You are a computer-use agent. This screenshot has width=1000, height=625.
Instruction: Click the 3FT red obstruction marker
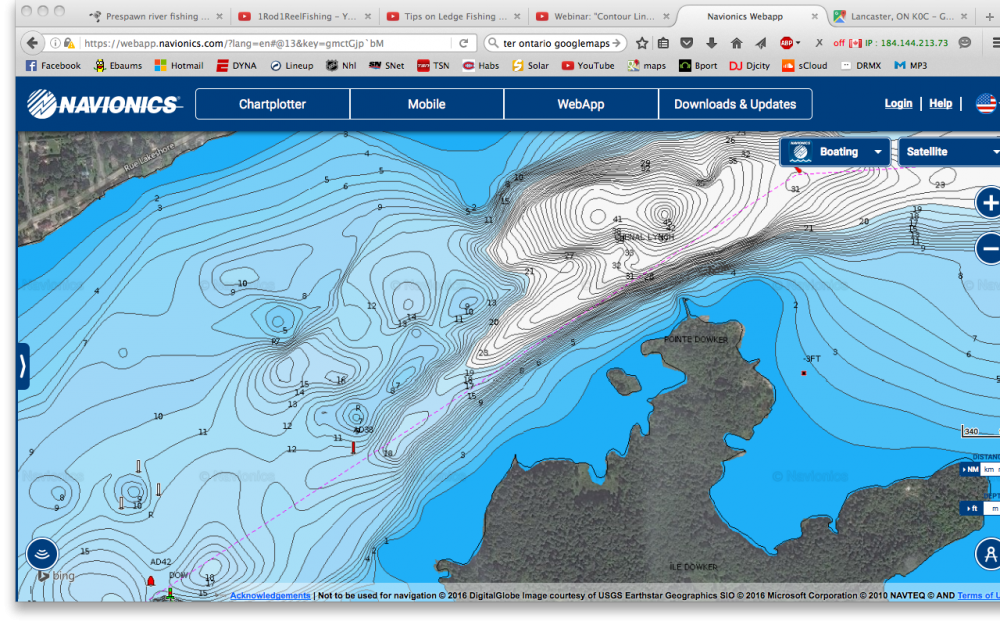point(804,373)
